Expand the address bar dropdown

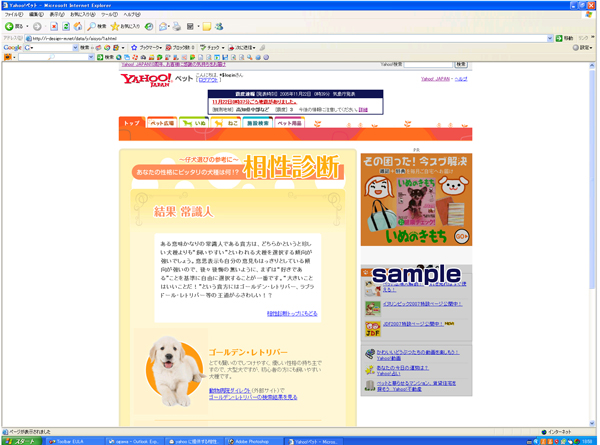(x=550, y=38)
